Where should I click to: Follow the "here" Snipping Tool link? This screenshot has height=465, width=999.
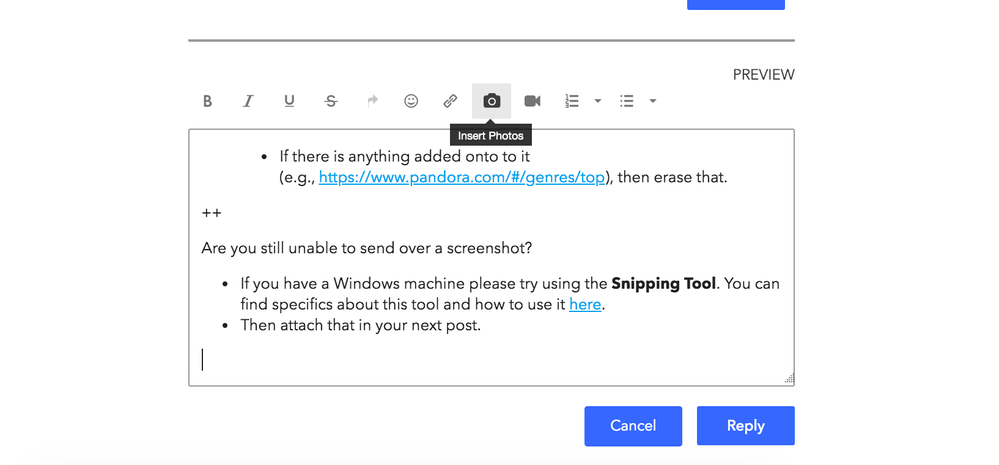pyautogui.click(x=585, y=305)
